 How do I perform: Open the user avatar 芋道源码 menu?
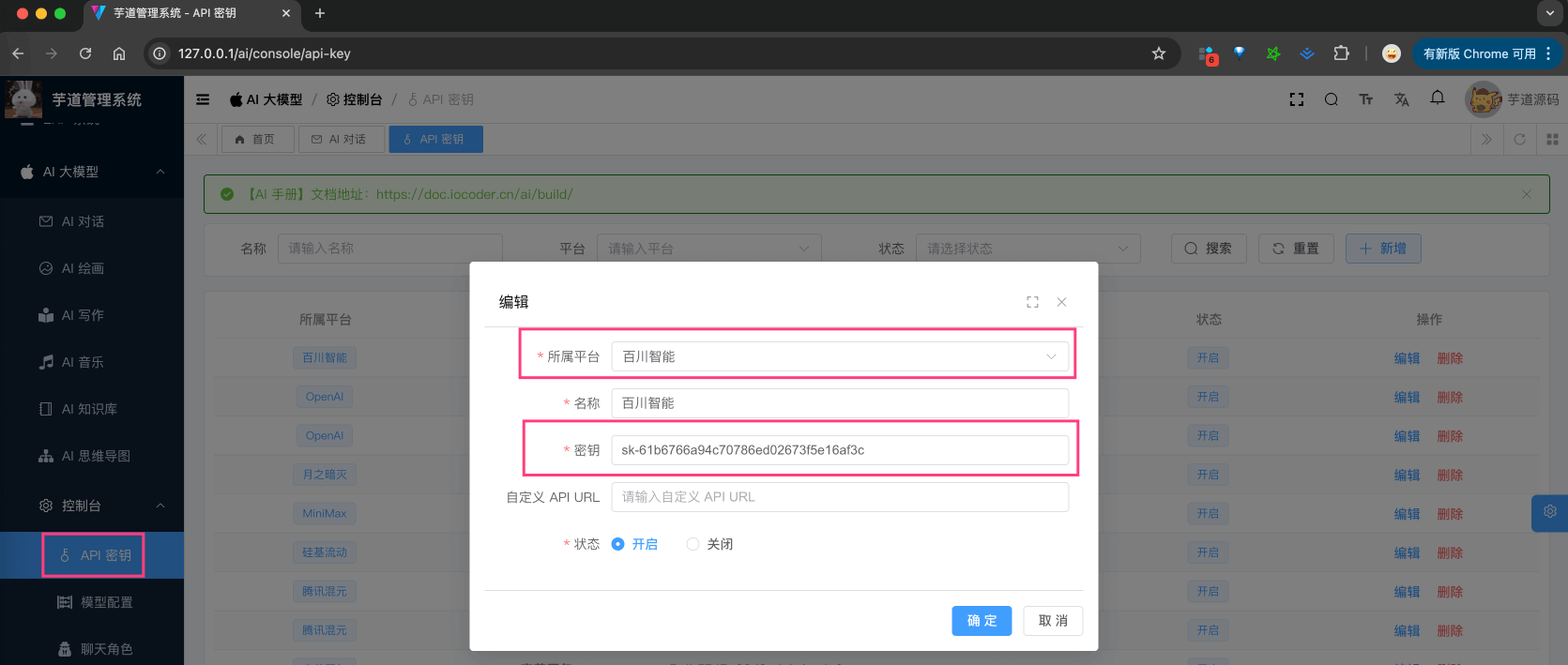tap(1512, 99)
